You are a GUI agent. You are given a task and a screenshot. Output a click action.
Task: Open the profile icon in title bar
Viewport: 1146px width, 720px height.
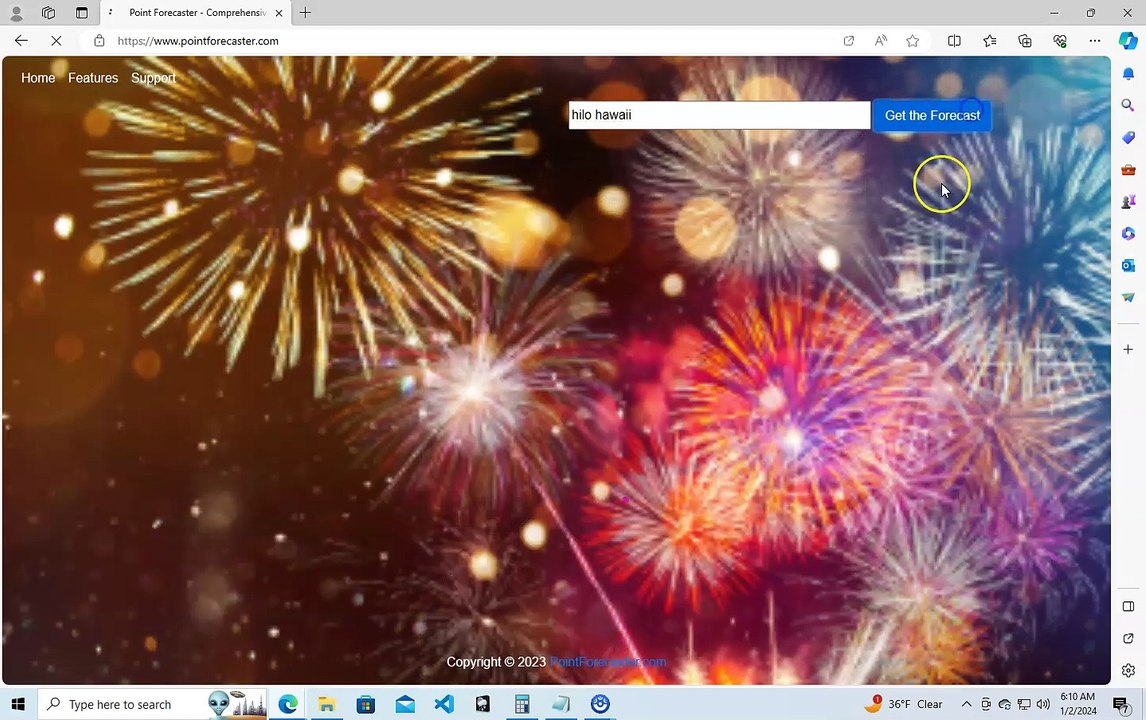tap(16, 12)
